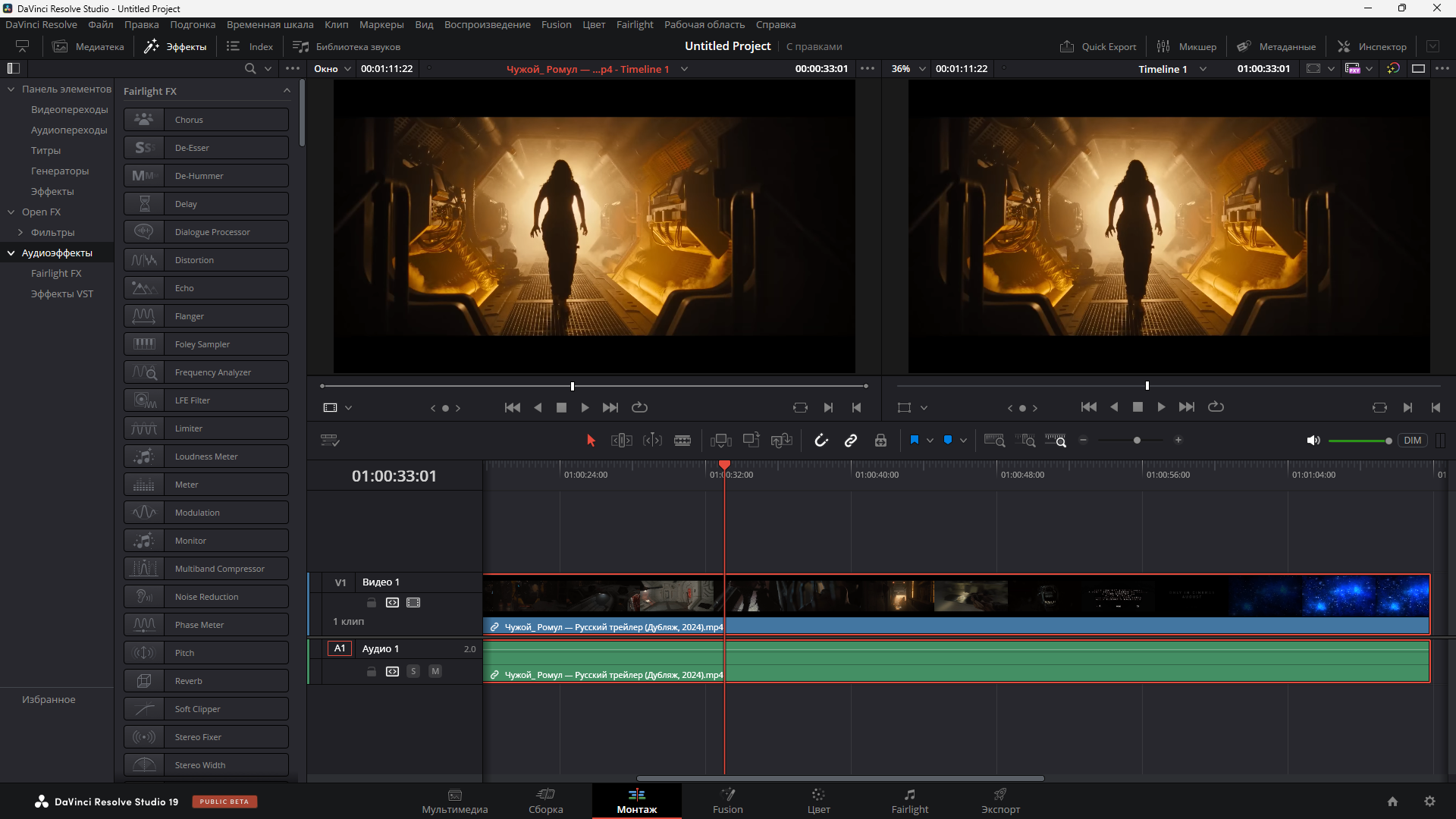Click the effects search magnifier icon
Viewport: 1456px width, 819px height.
click(250, 69)
